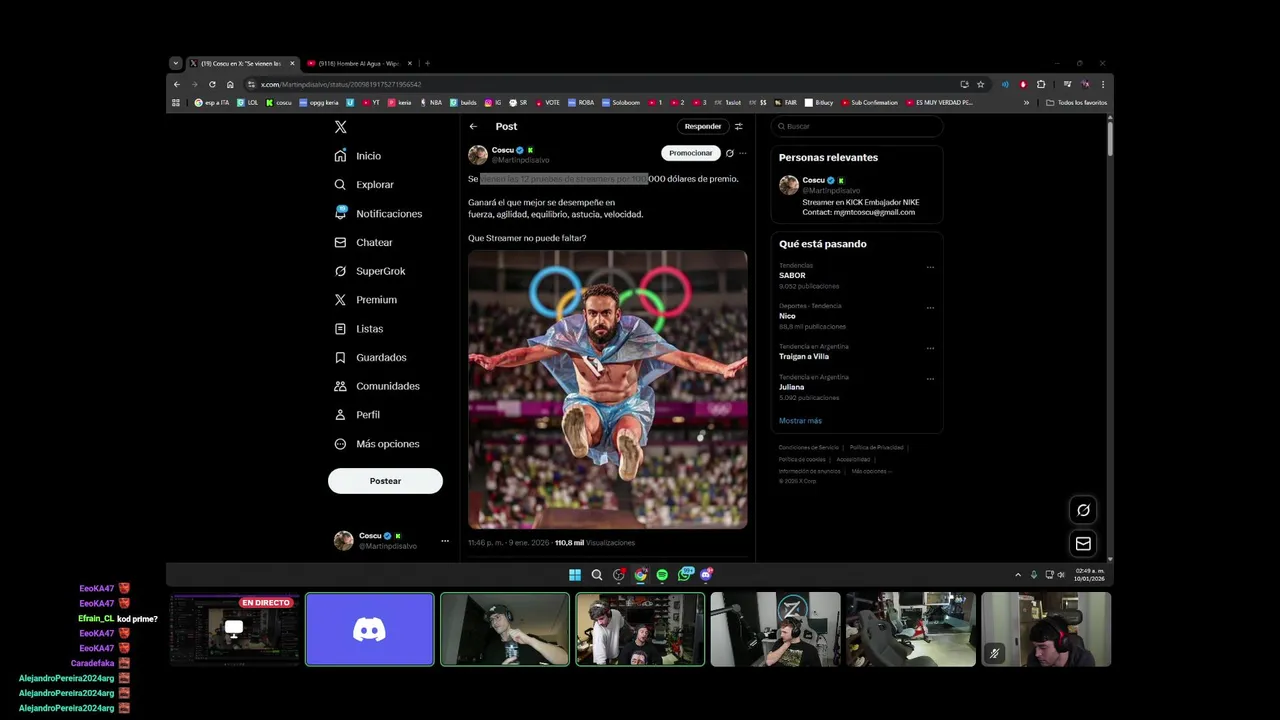Select the Discord logo participant tile

point(370,629)
